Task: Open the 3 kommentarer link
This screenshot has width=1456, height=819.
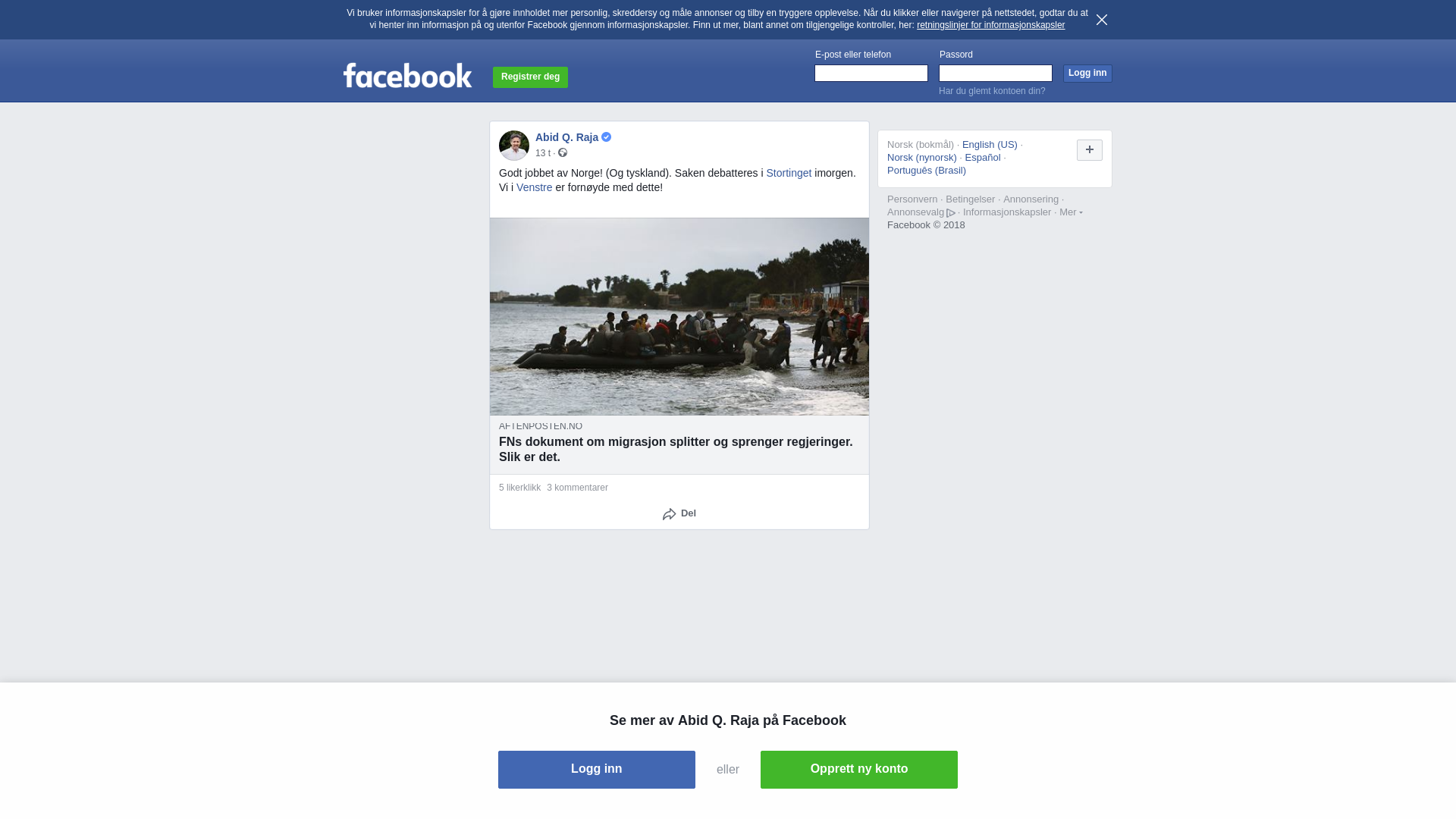Action: (577, 488)
